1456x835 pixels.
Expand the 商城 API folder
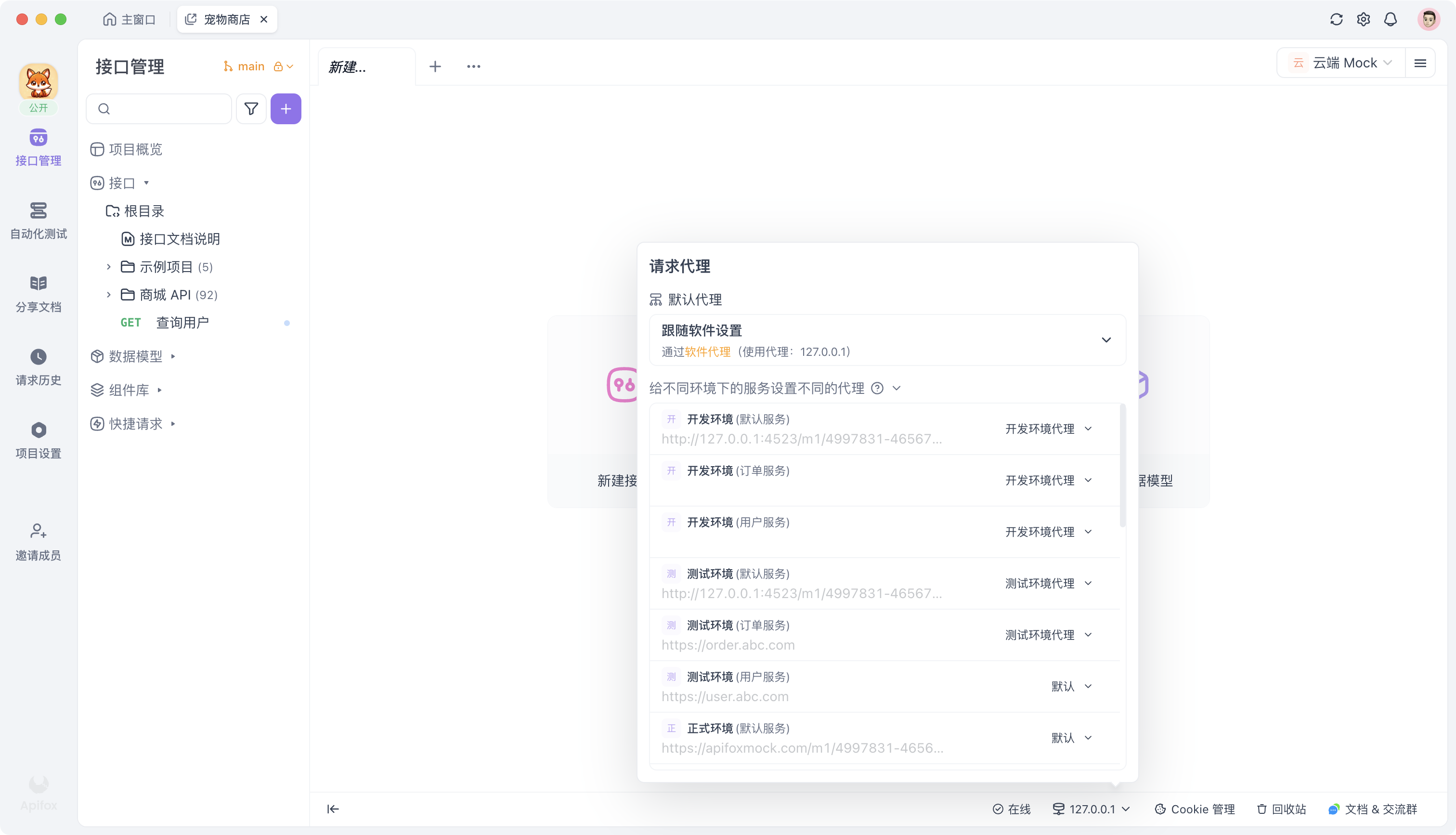pyautogui.click(x=109, y=294)
